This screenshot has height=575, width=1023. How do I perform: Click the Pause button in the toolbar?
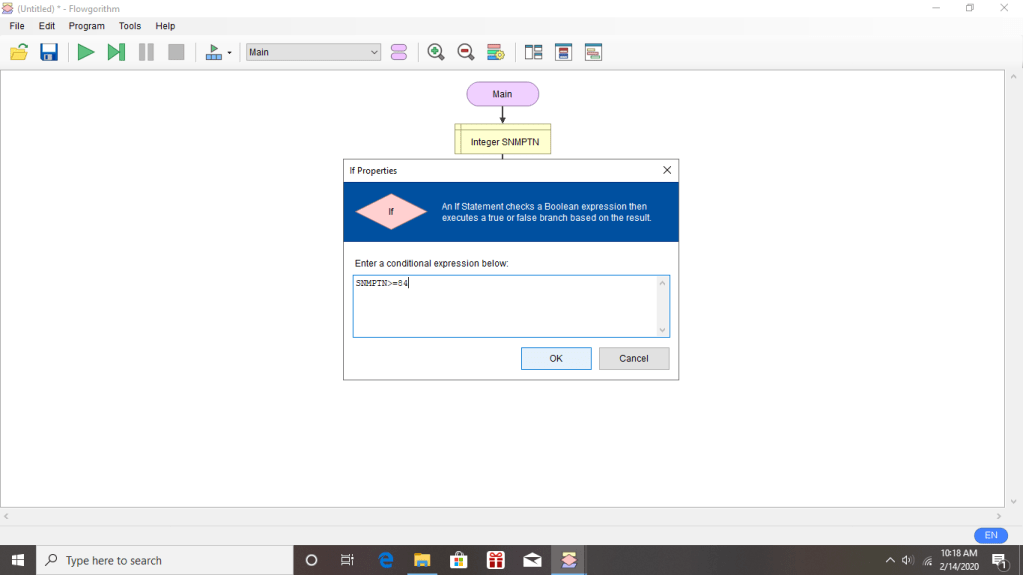146,52
